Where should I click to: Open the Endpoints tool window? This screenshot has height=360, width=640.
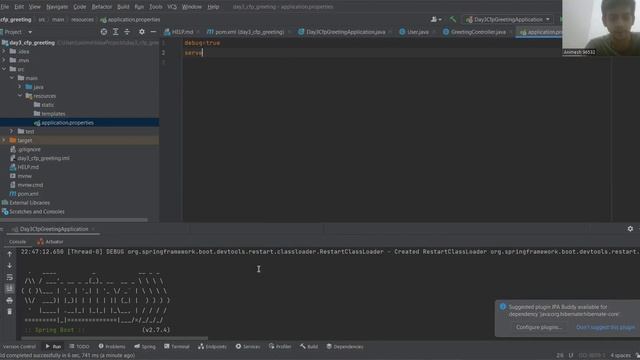(x=212, y=347)
